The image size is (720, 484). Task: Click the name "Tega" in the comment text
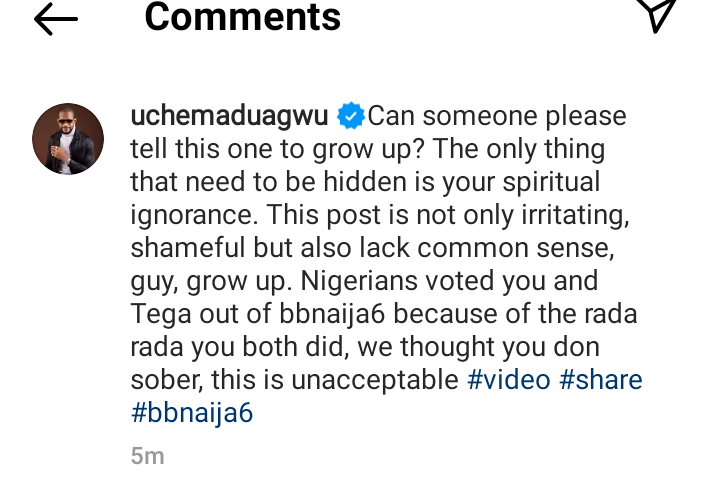coord(161,314)
